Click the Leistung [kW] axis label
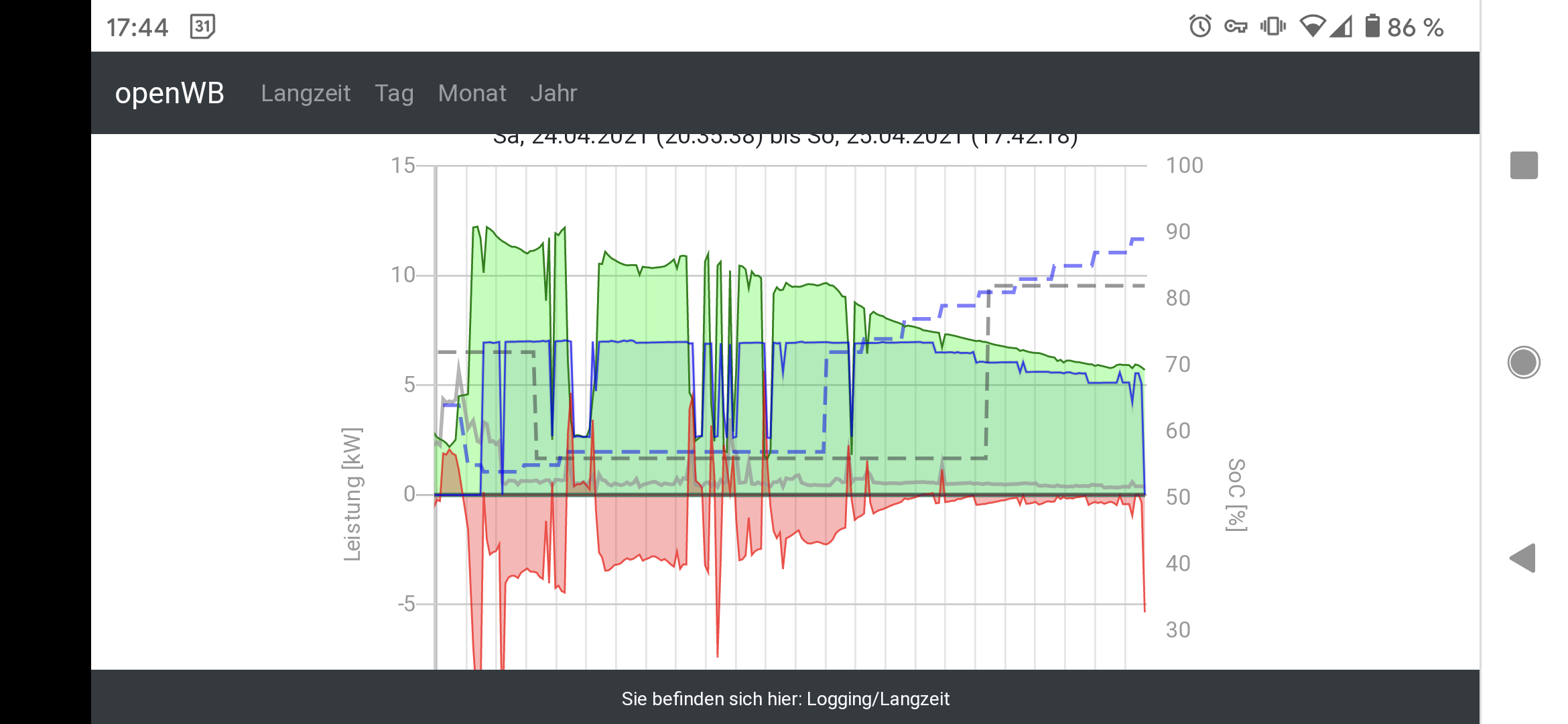 (352, 494)
